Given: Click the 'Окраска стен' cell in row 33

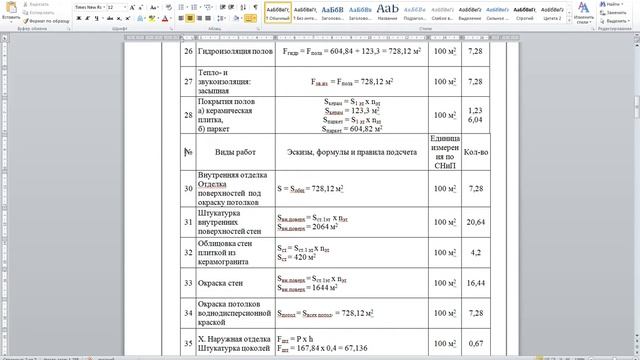Looking at the screenshot, I should tap(236, 283).
